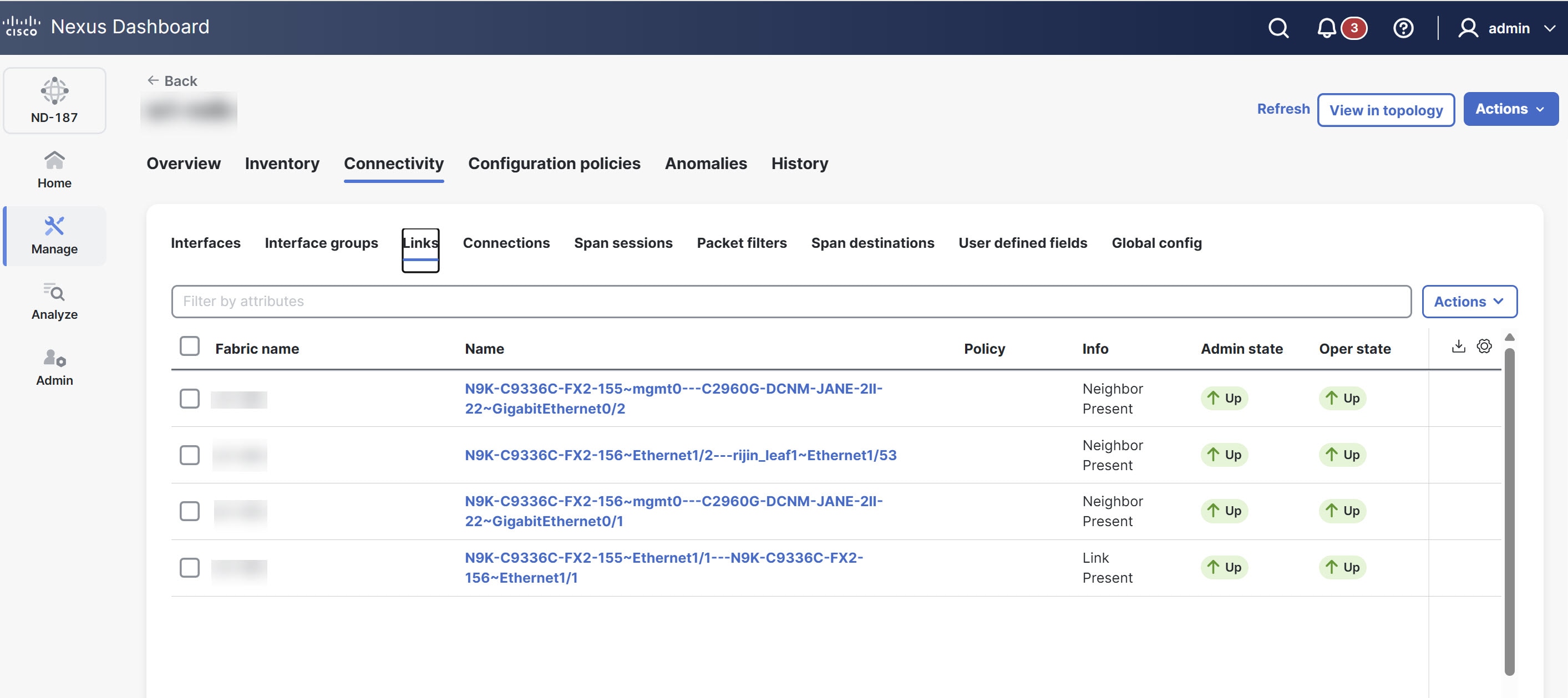Viewport: 1568px width, 698px height.
Task: Check the rijin_leaf1 Ethernet1/53 link row
Action: pos(189,455)
